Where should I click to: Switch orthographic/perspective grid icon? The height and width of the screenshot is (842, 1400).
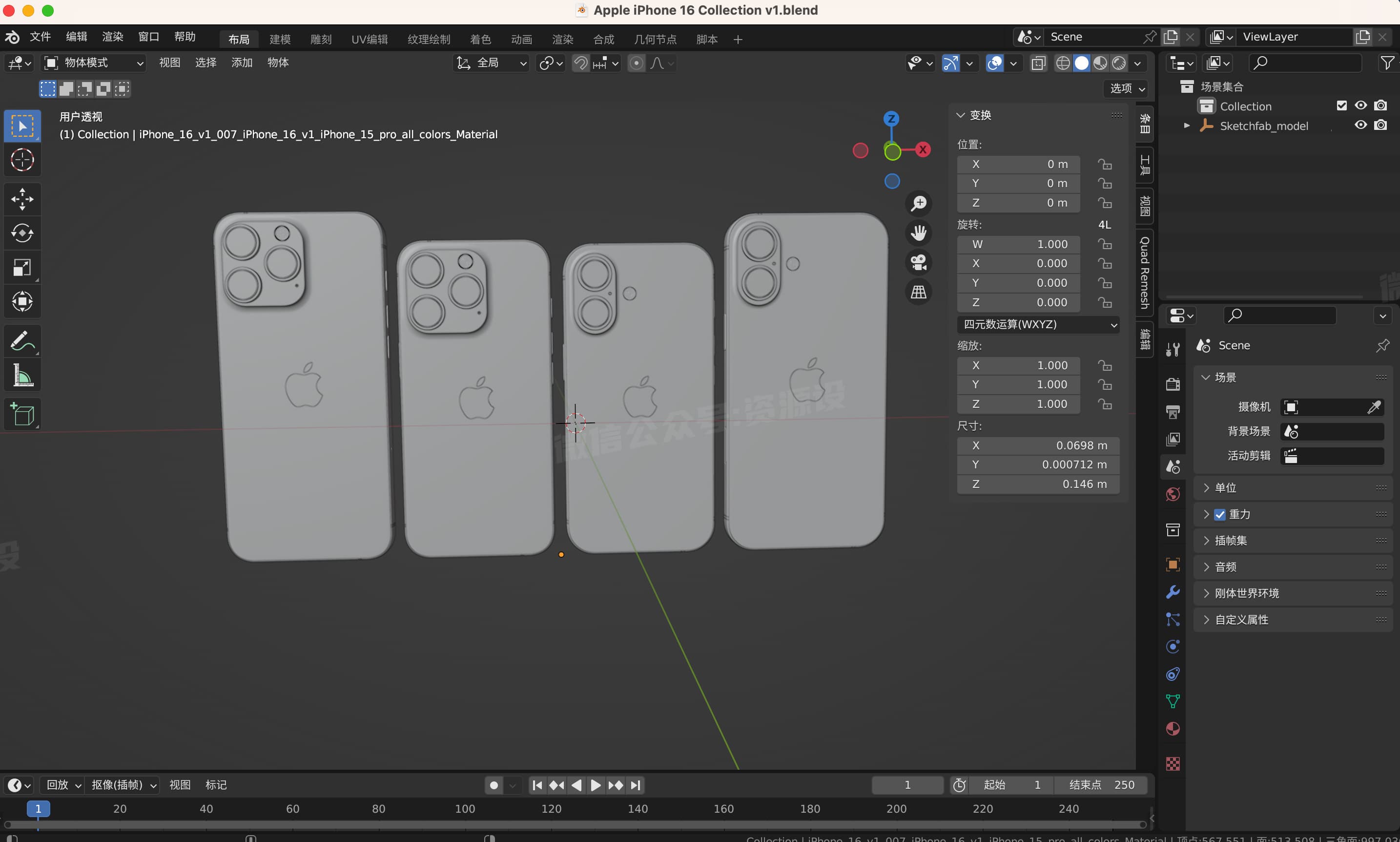pyautogui.click(x=919, y=292)
